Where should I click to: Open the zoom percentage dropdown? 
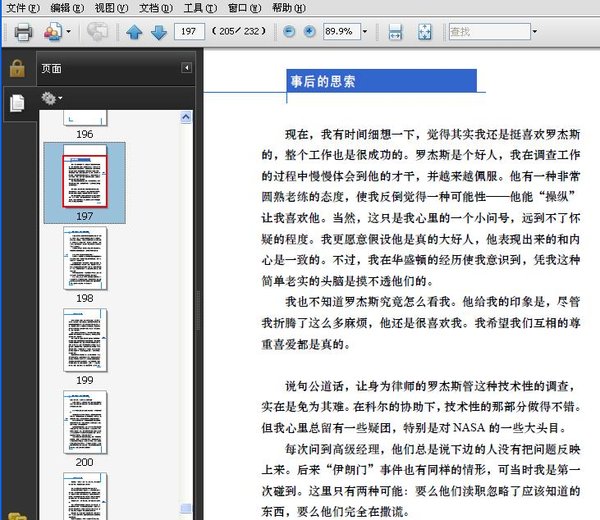[364, 32]
